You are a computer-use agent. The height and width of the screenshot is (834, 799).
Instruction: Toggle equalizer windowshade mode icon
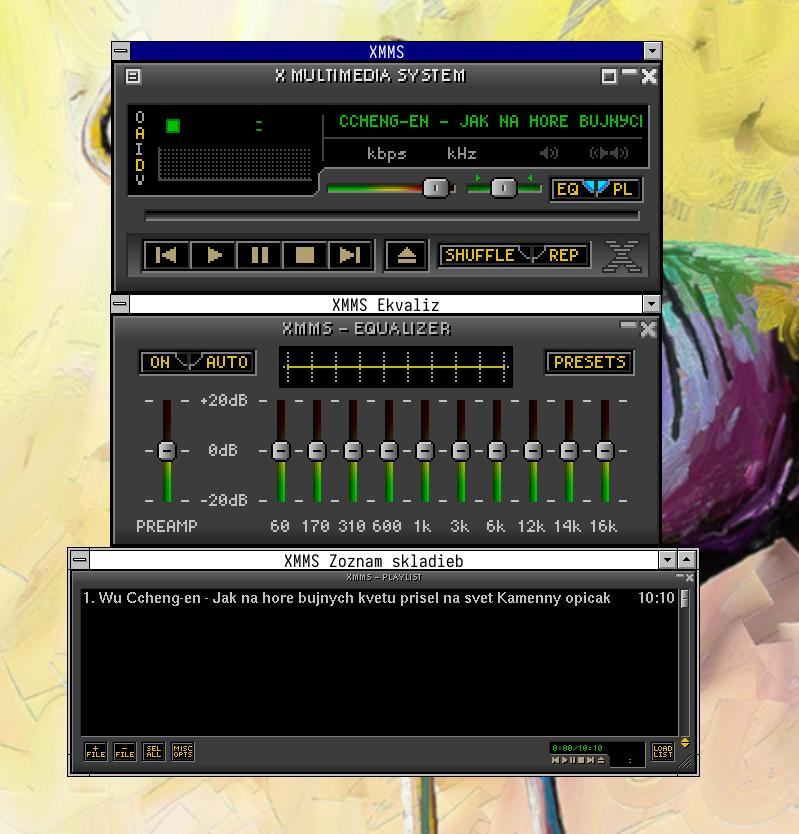628,324
